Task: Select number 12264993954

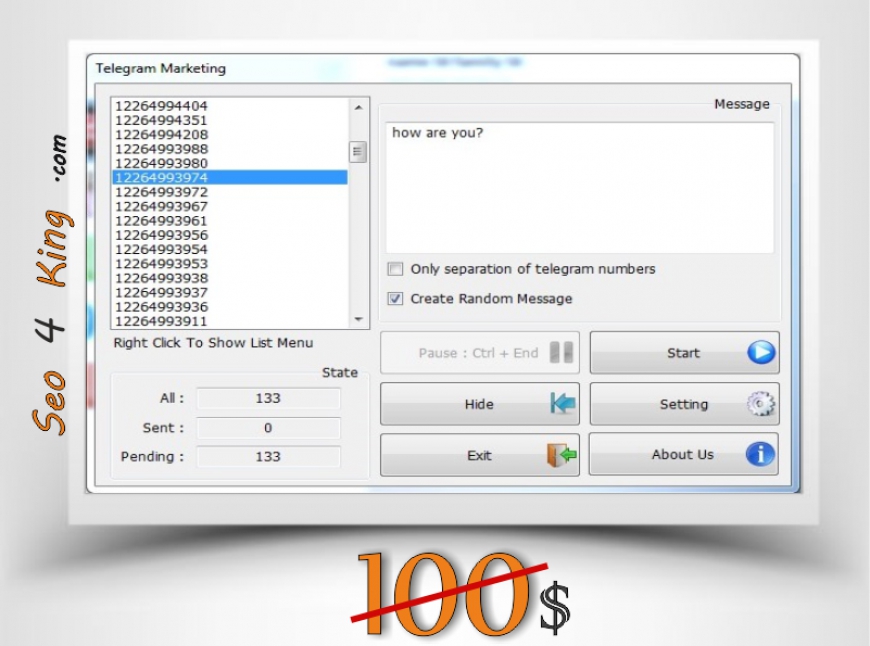Action: point(230,250)
